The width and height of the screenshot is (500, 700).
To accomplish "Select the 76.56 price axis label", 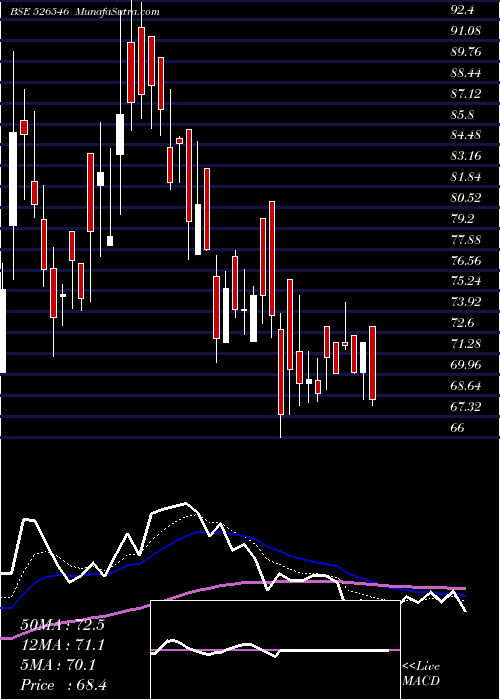I will 466,261.
